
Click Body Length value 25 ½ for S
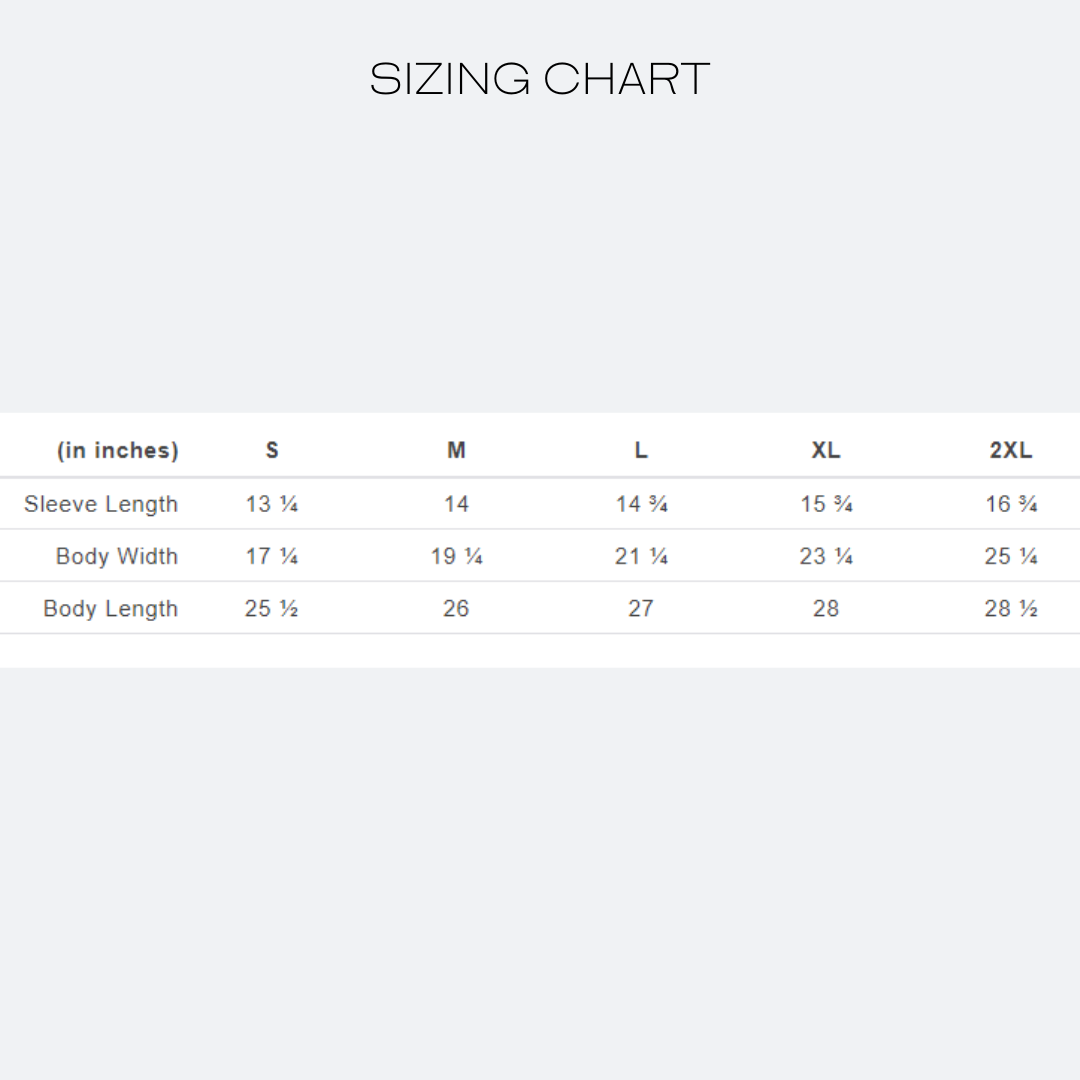coord(271,609)
